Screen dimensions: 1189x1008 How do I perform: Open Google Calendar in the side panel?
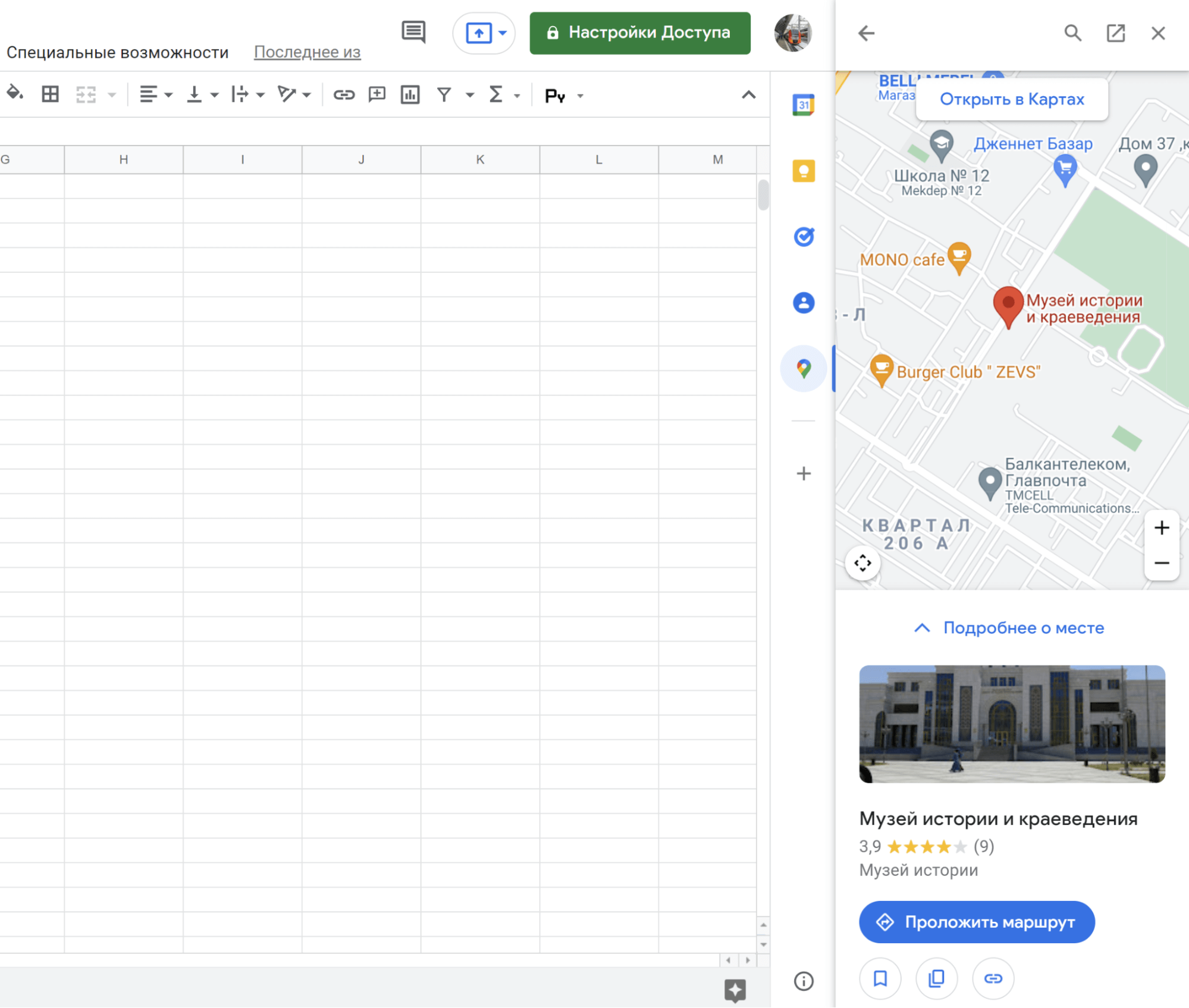coord(804,105)
